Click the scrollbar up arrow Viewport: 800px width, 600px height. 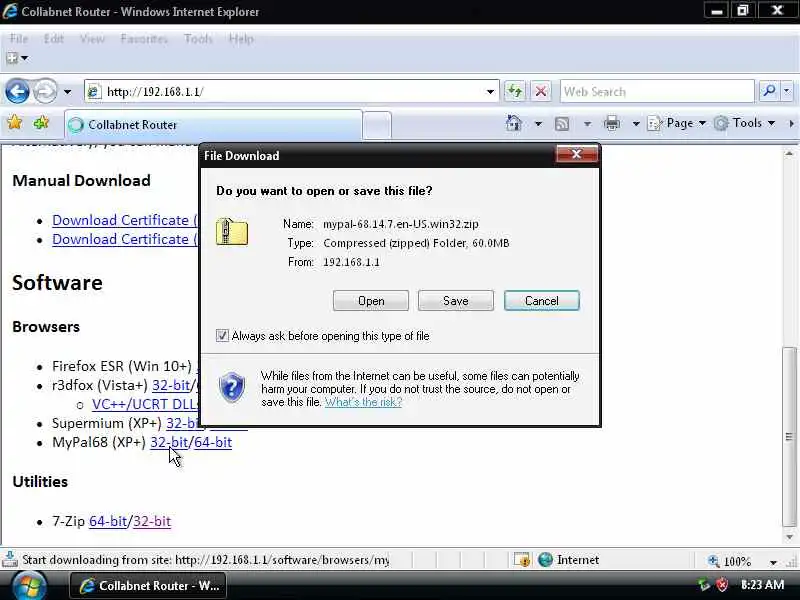789,153
